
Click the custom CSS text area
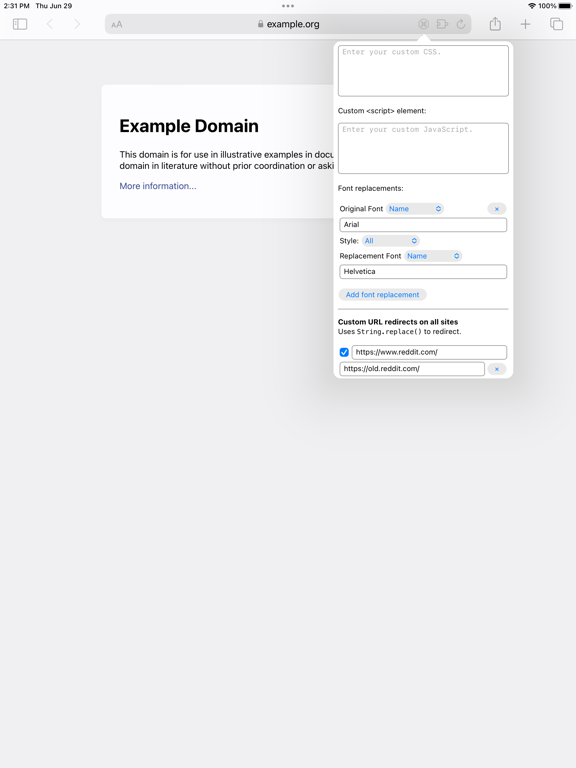[423, 71]
